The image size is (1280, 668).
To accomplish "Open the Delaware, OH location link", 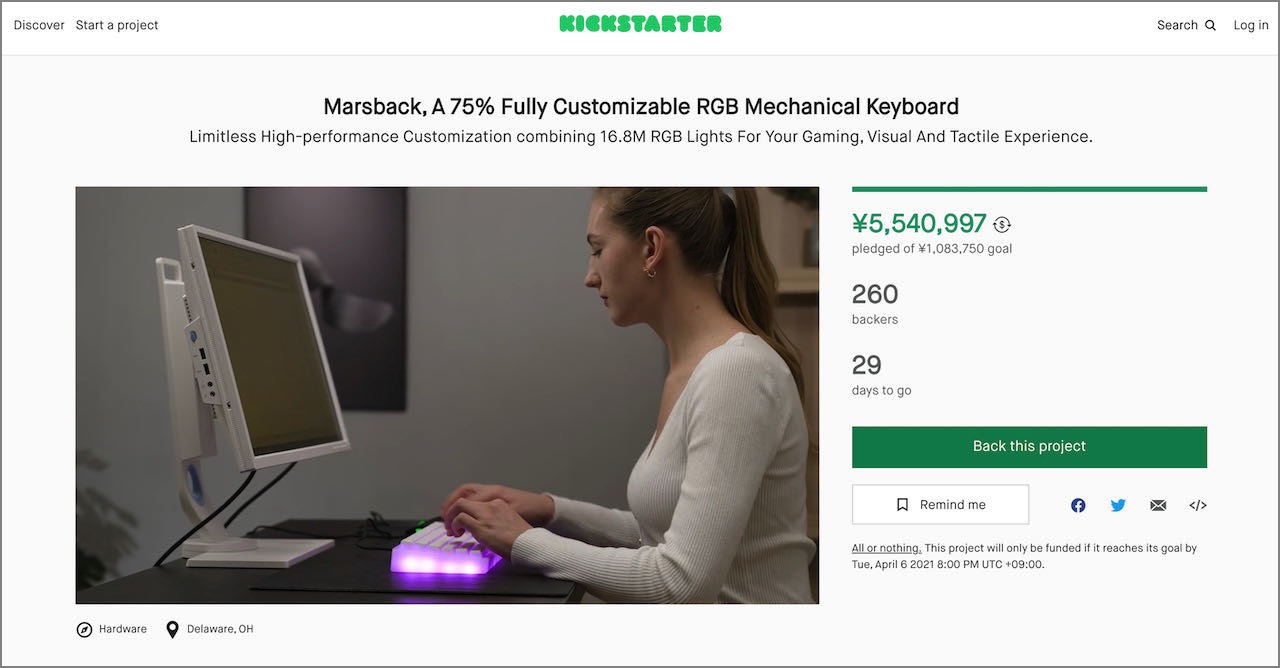I will pyautogui.click(x=218, y=629).
